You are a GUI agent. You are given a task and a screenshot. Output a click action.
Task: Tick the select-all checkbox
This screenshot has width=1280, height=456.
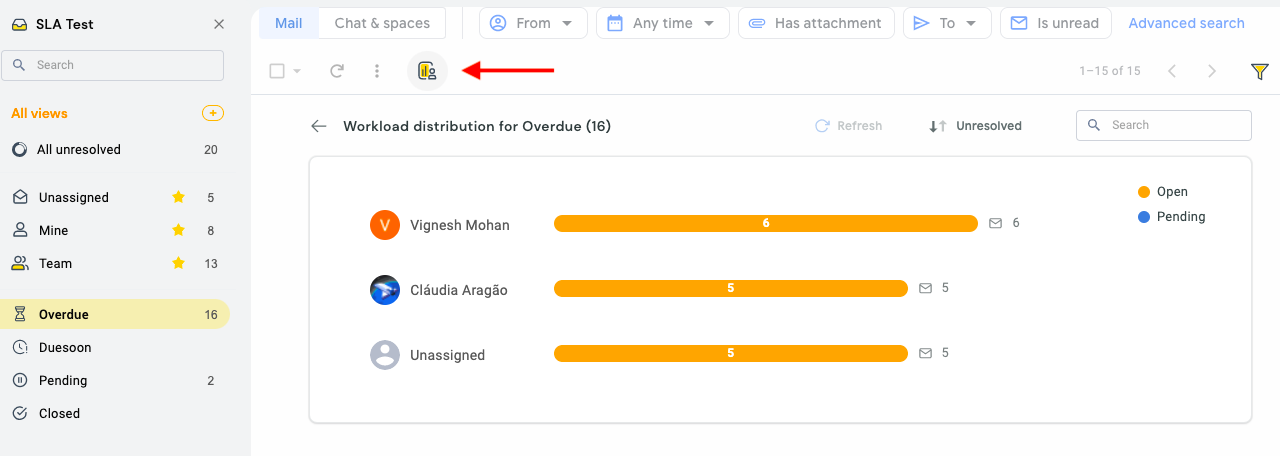278,71
